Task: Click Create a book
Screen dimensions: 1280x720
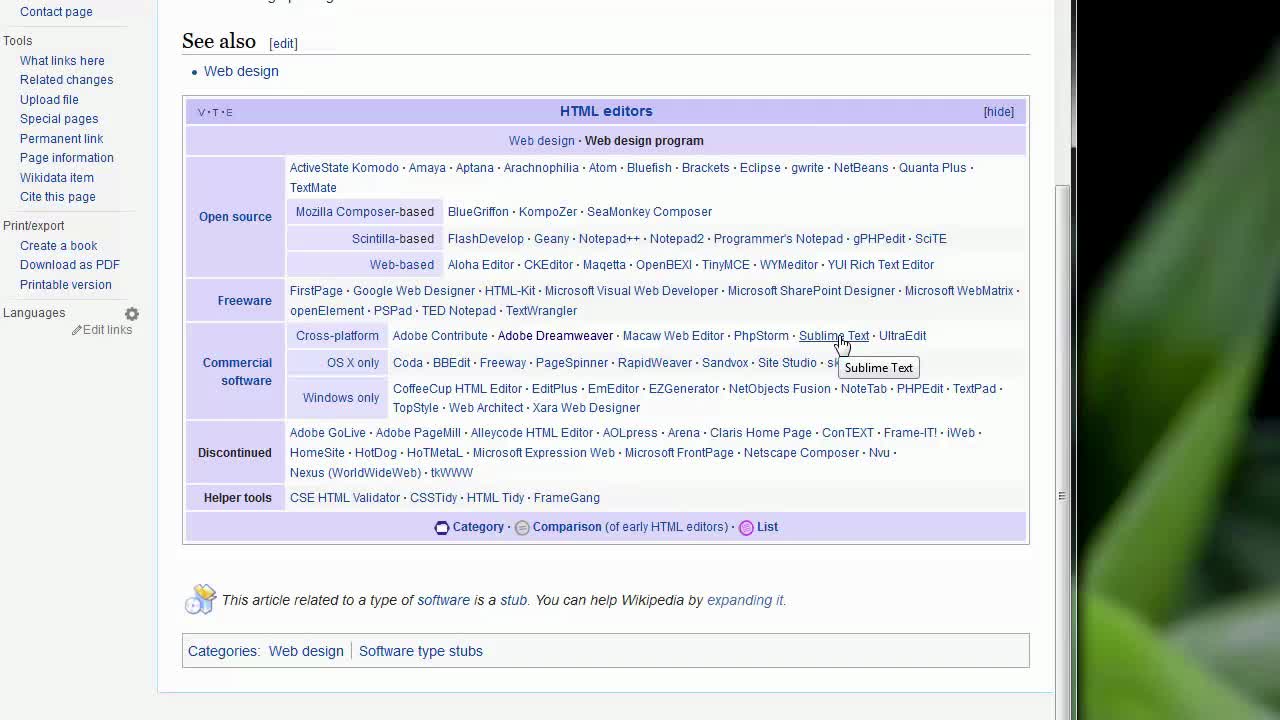Action: click(59, 246)
